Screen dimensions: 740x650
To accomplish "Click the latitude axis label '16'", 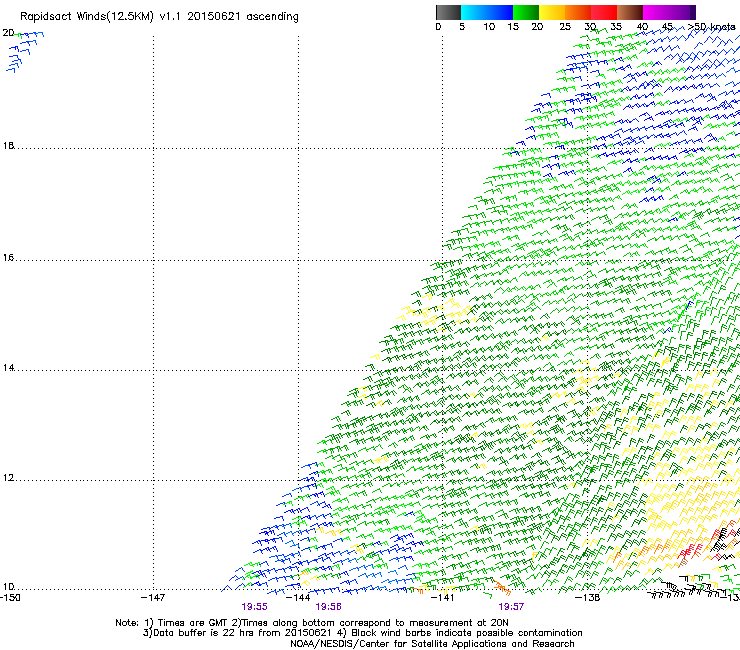I will pyautogui.click(x=8, y=258).
